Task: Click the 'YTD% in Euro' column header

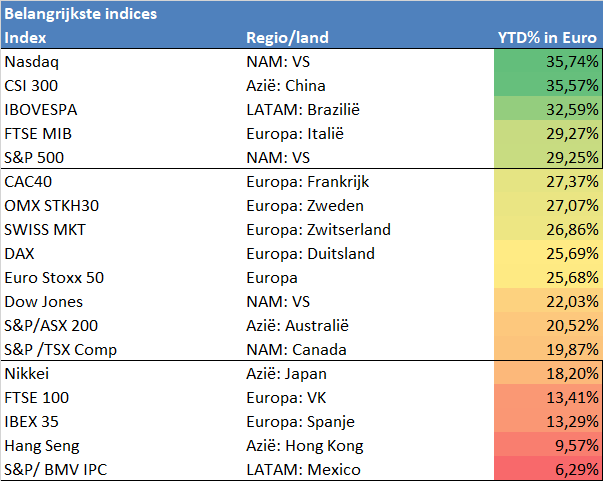Action: 547,38
